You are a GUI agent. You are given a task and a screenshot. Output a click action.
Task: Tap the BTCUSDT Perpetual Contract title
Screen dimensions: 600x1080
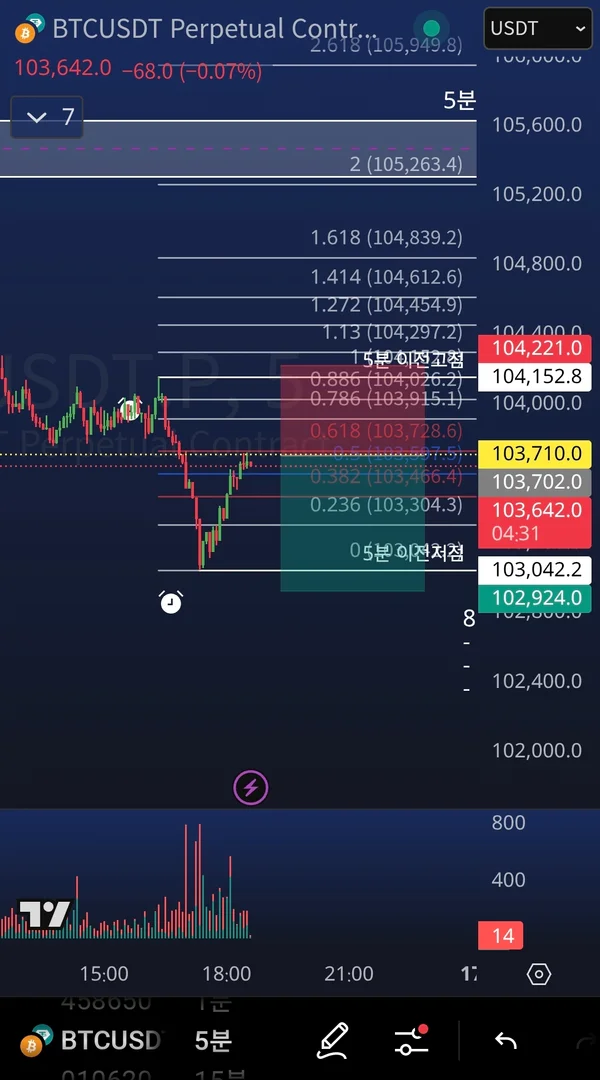(x=215, y=29)
